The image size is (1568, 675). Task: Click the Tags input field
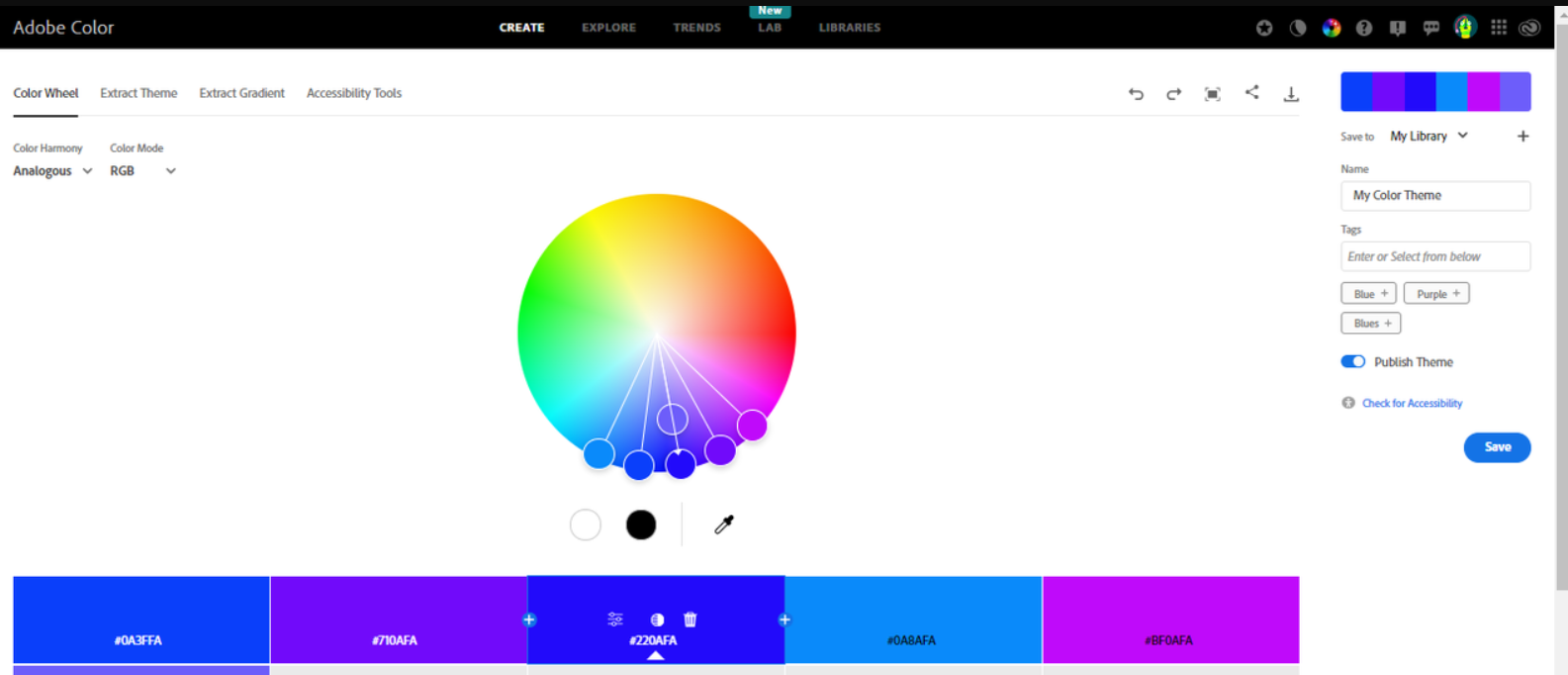click(x=1435, y=256)
